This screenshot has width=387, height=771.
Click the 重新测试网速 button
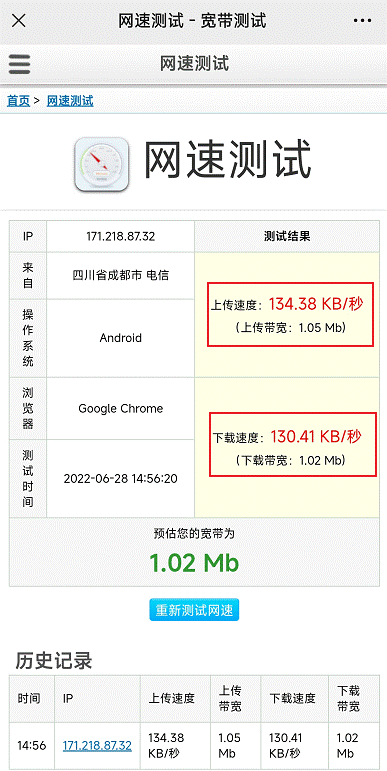coord(194,610)
